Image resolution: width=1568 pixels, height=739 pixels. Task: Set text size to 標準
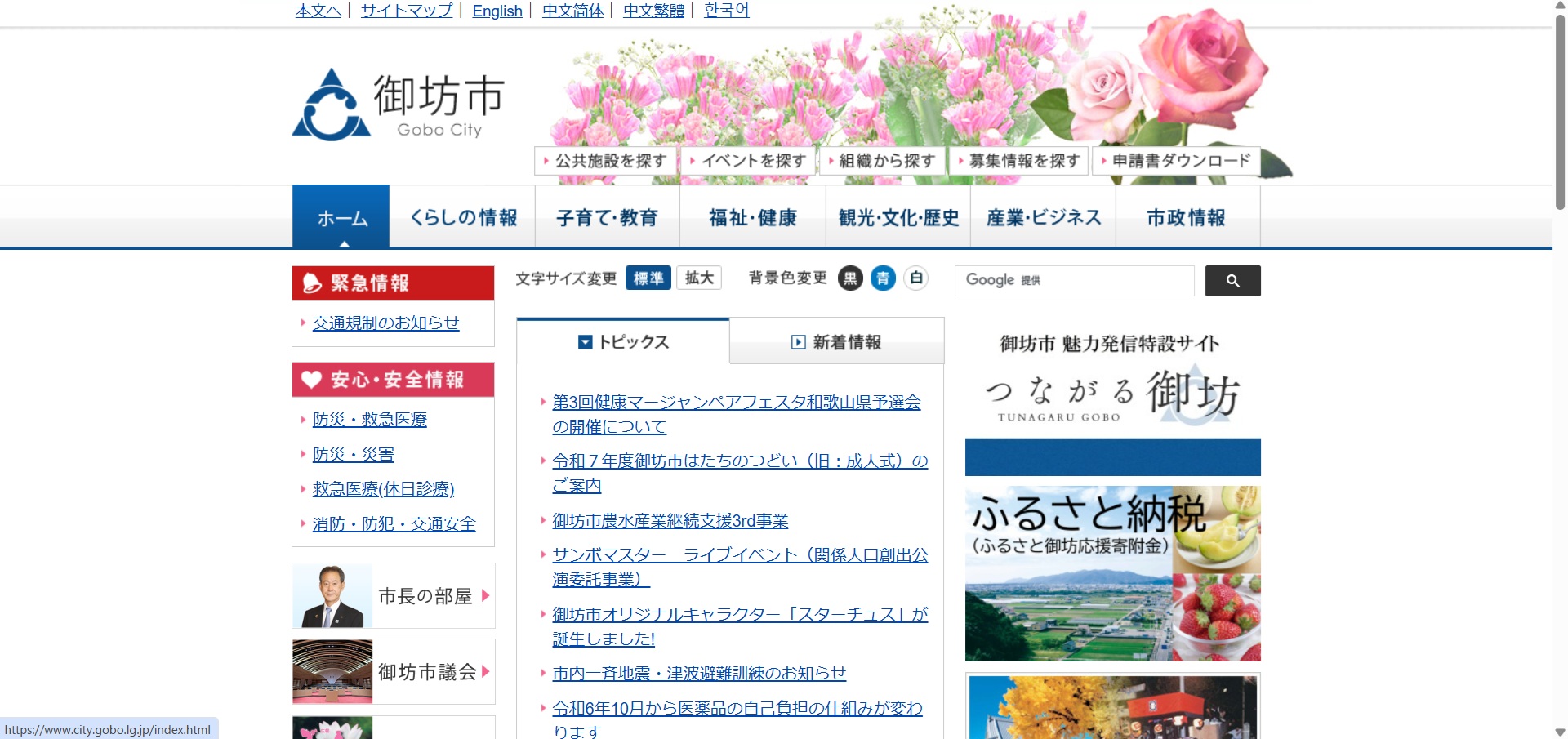648,278
